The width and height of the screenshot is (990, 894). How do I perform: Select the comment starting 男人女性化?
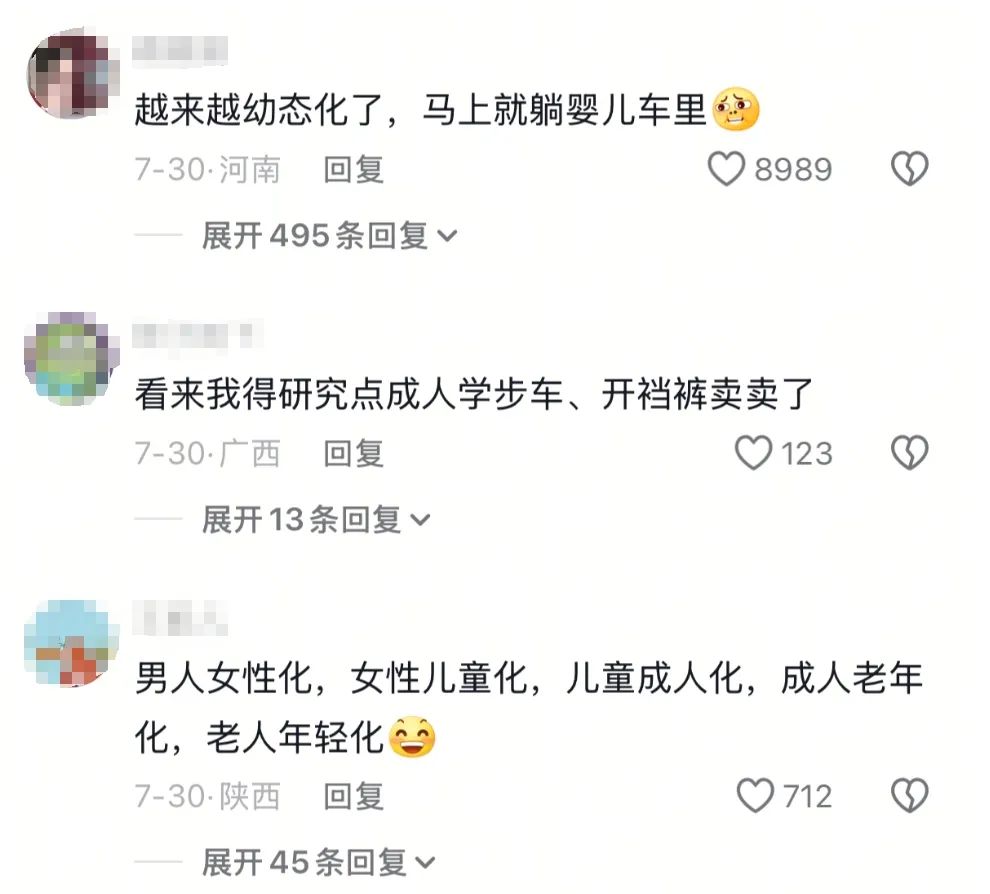point(529,707)
